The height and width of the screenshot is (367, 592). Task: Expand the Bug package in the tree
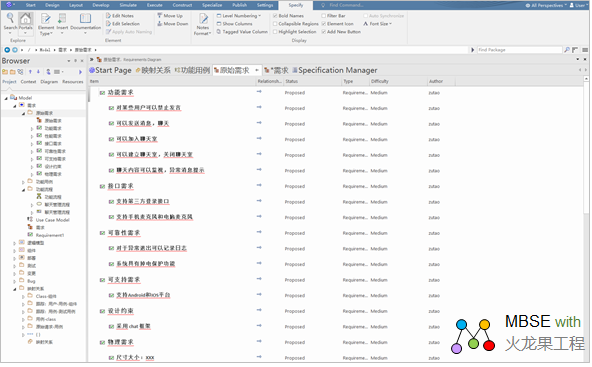[x=14, y=282]
